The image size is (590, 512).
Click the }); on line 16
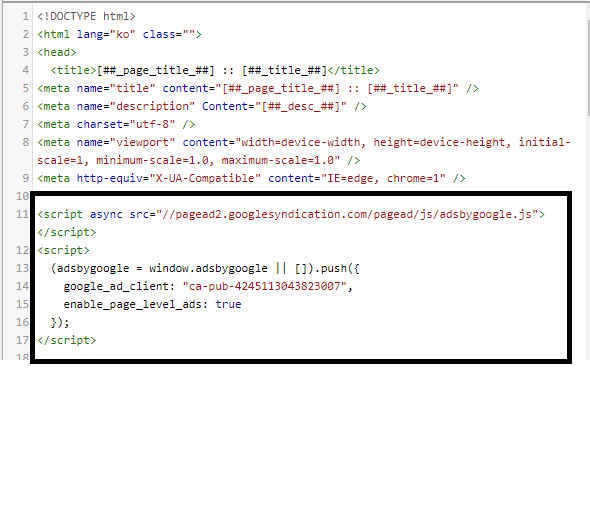(x=60, y=322)
